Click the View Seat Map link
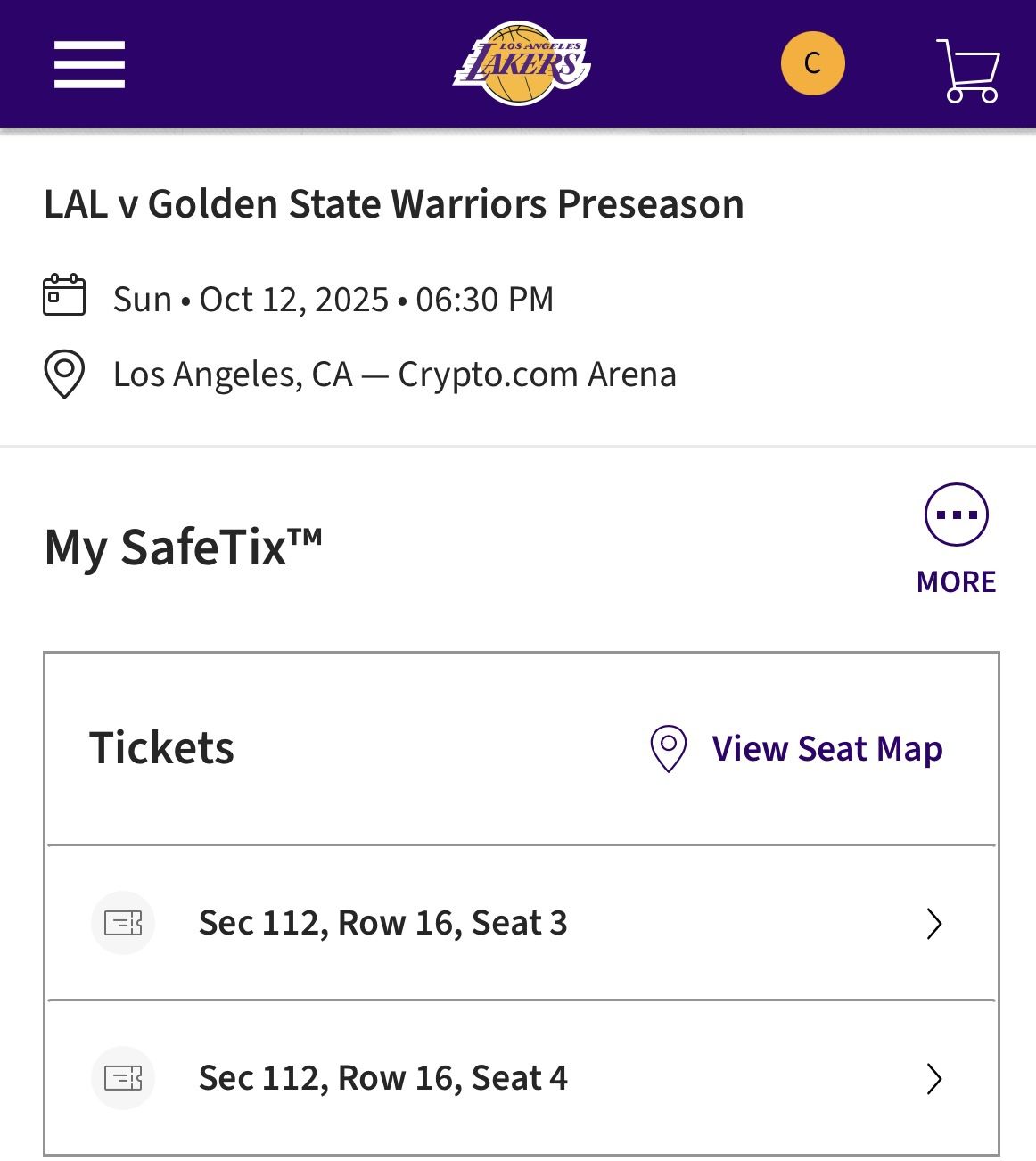 (826, 749)
